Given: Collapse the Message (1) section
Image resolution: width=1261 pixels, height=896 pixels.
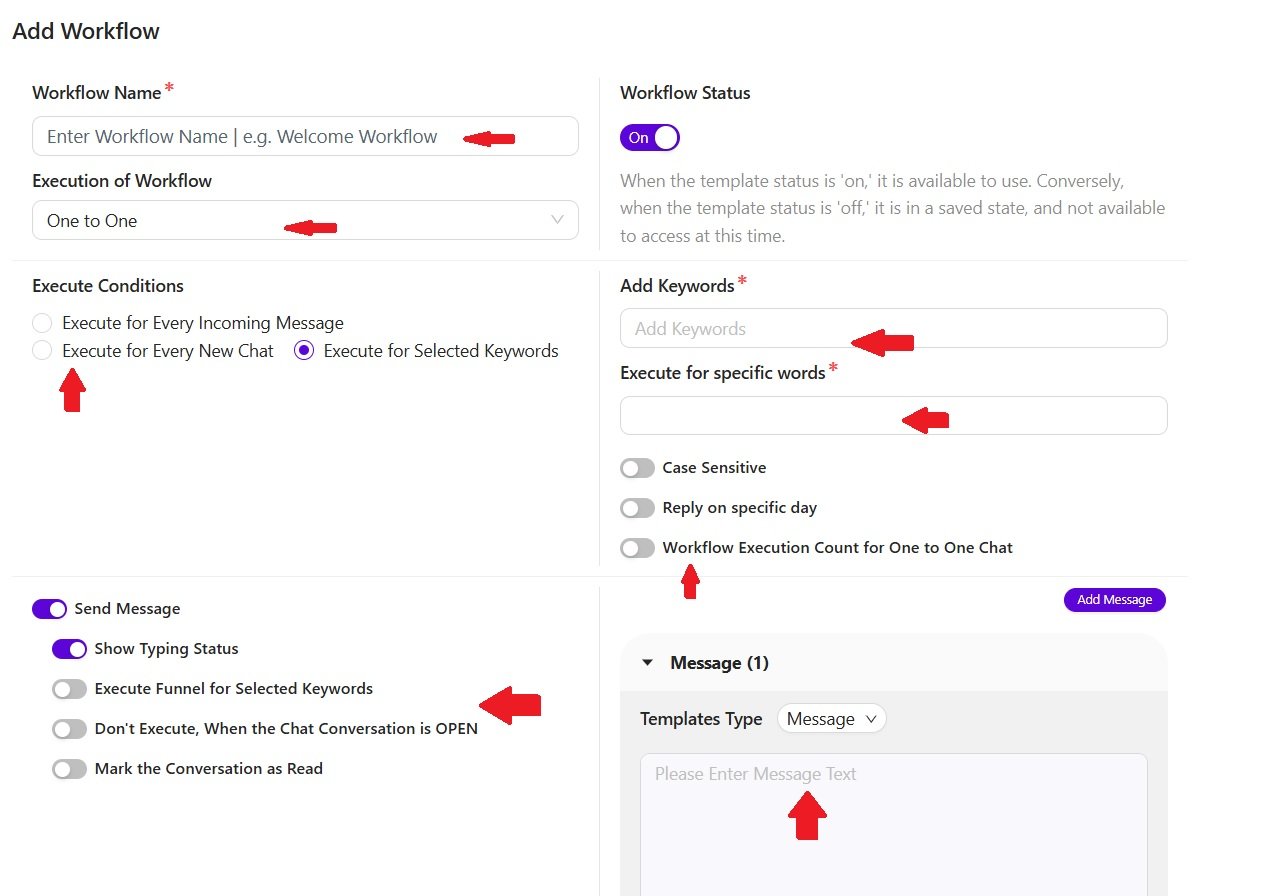Looking at the screenshot, I should point(647,662).
